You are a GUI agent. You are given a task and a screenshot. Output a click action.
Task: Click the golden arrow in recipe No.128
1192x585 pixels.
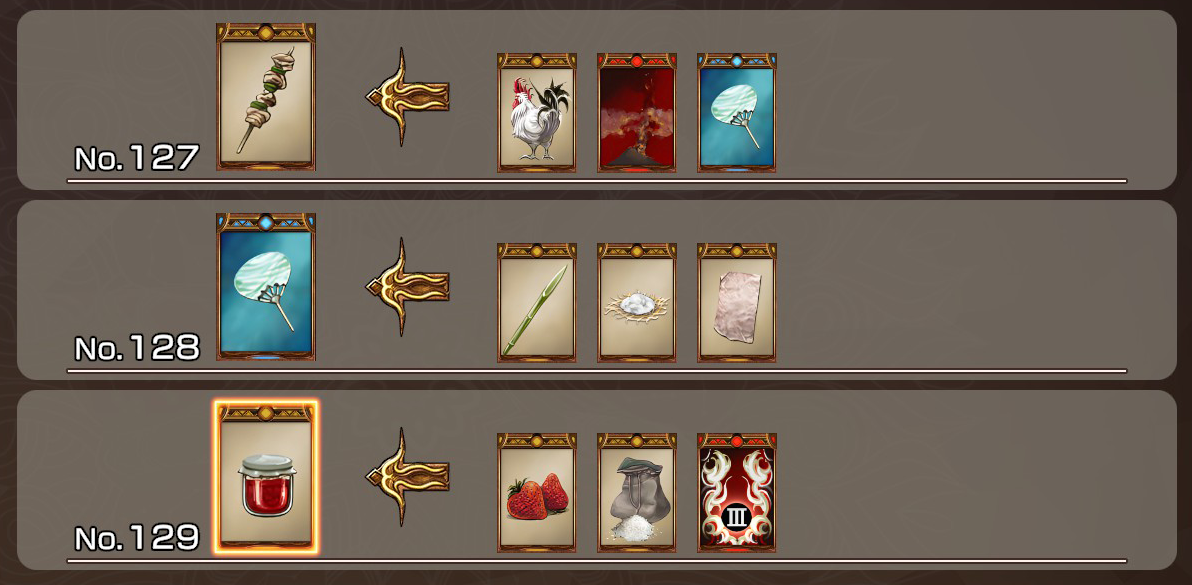[408, 286]
